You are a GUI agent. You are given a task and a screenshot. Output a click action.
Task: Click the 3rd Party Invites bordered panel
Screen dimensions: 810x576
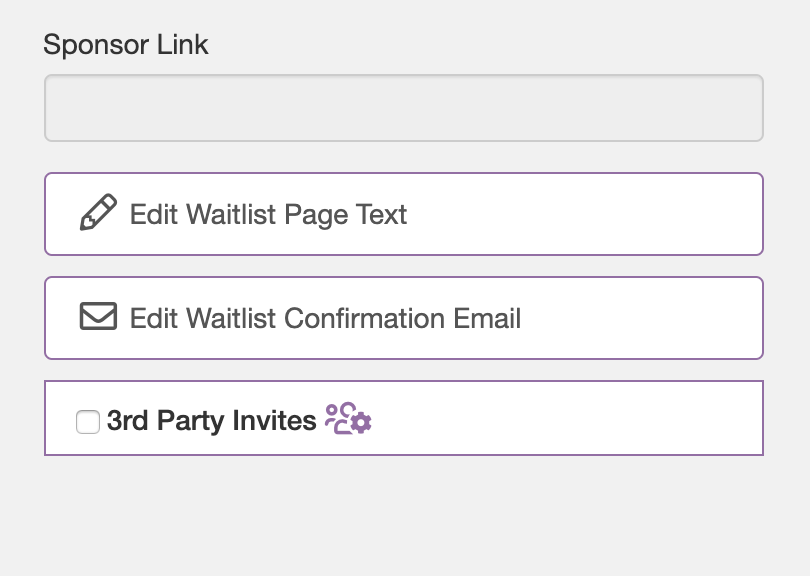404,418
